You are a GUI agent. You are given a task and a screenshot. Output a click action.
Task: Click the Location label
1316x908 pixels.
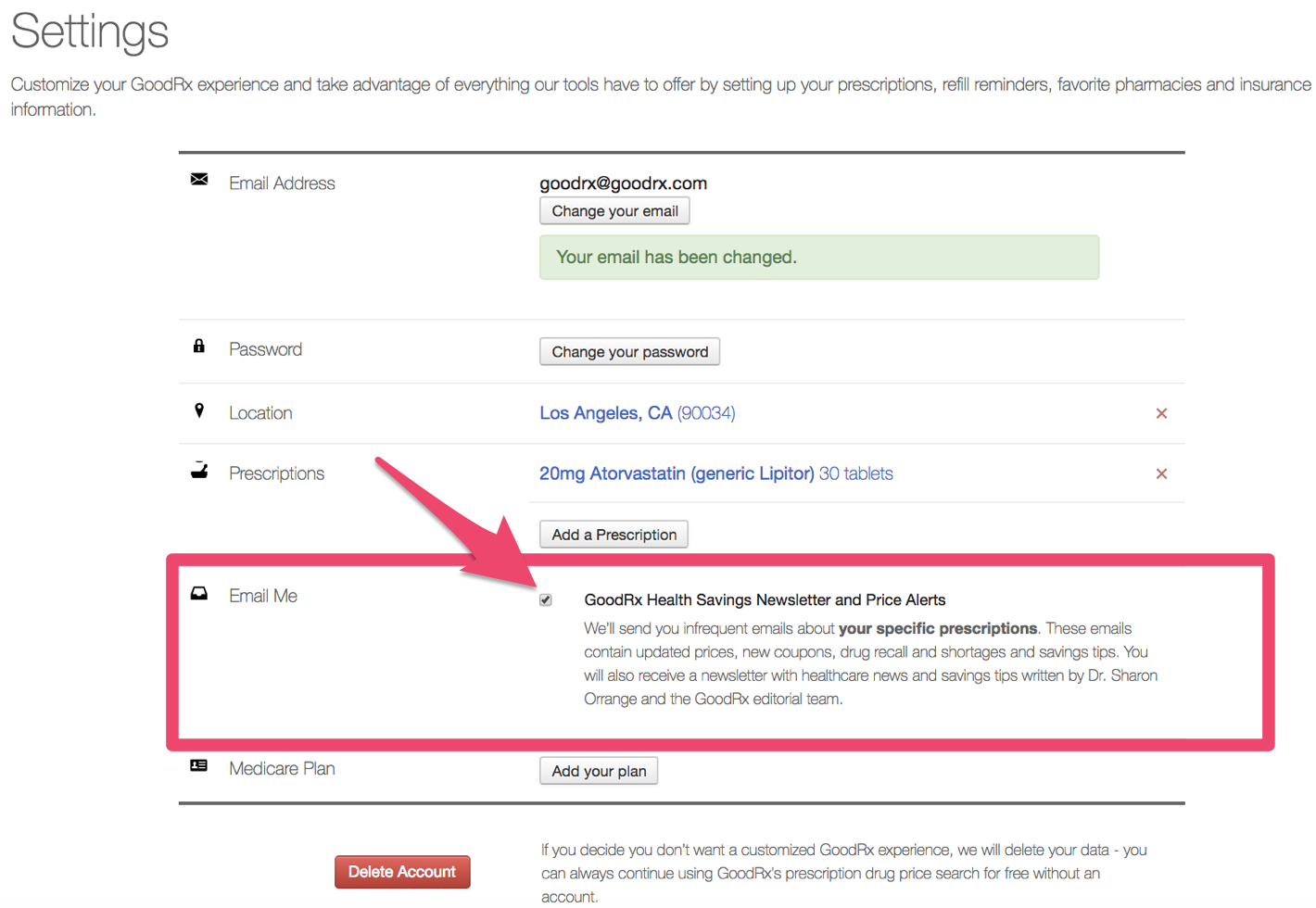[x=260, y=413]
